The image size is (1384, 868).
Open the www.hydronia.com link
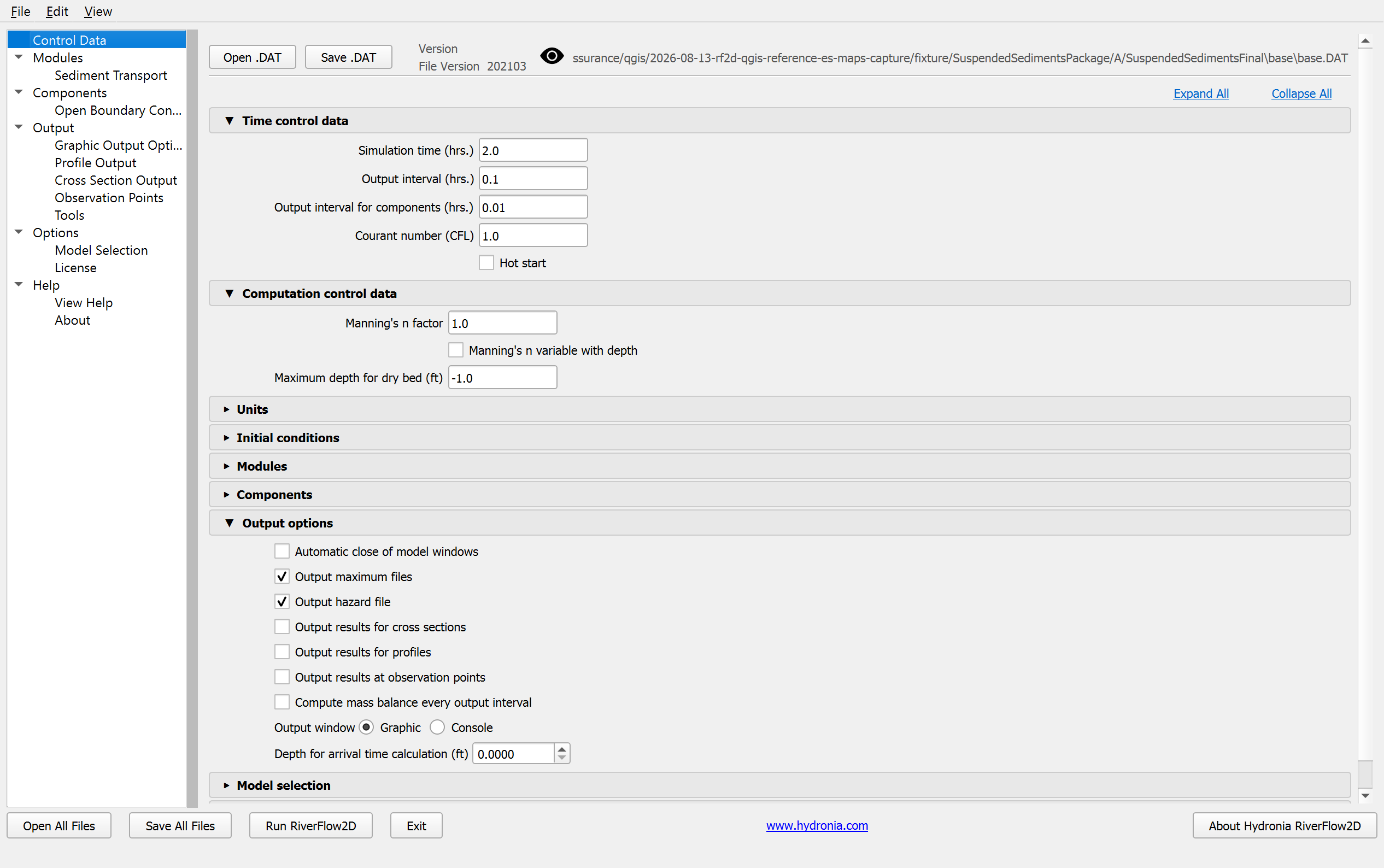click(x=817, y=825)
